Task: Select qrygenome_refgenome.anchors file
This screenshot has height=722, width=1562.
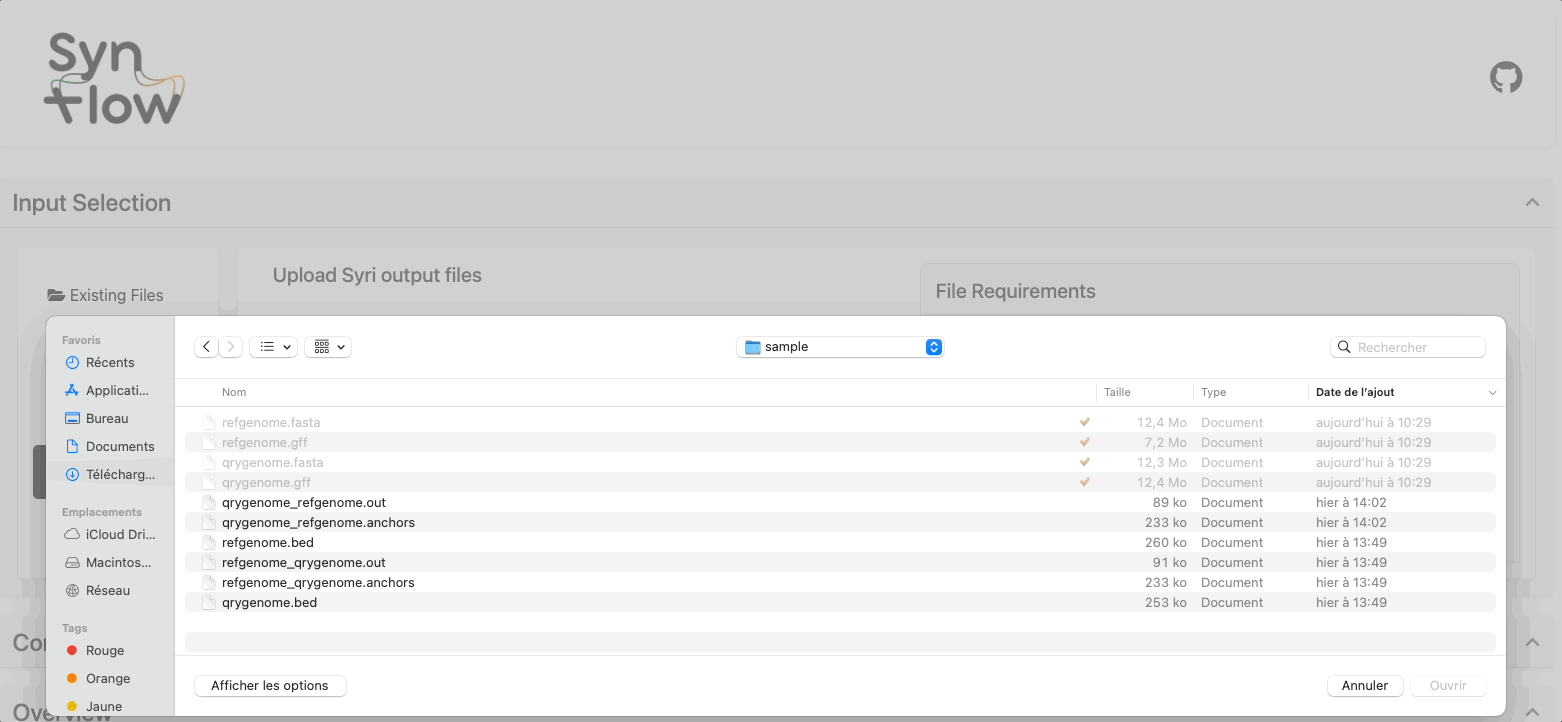Action: [840, 522]
